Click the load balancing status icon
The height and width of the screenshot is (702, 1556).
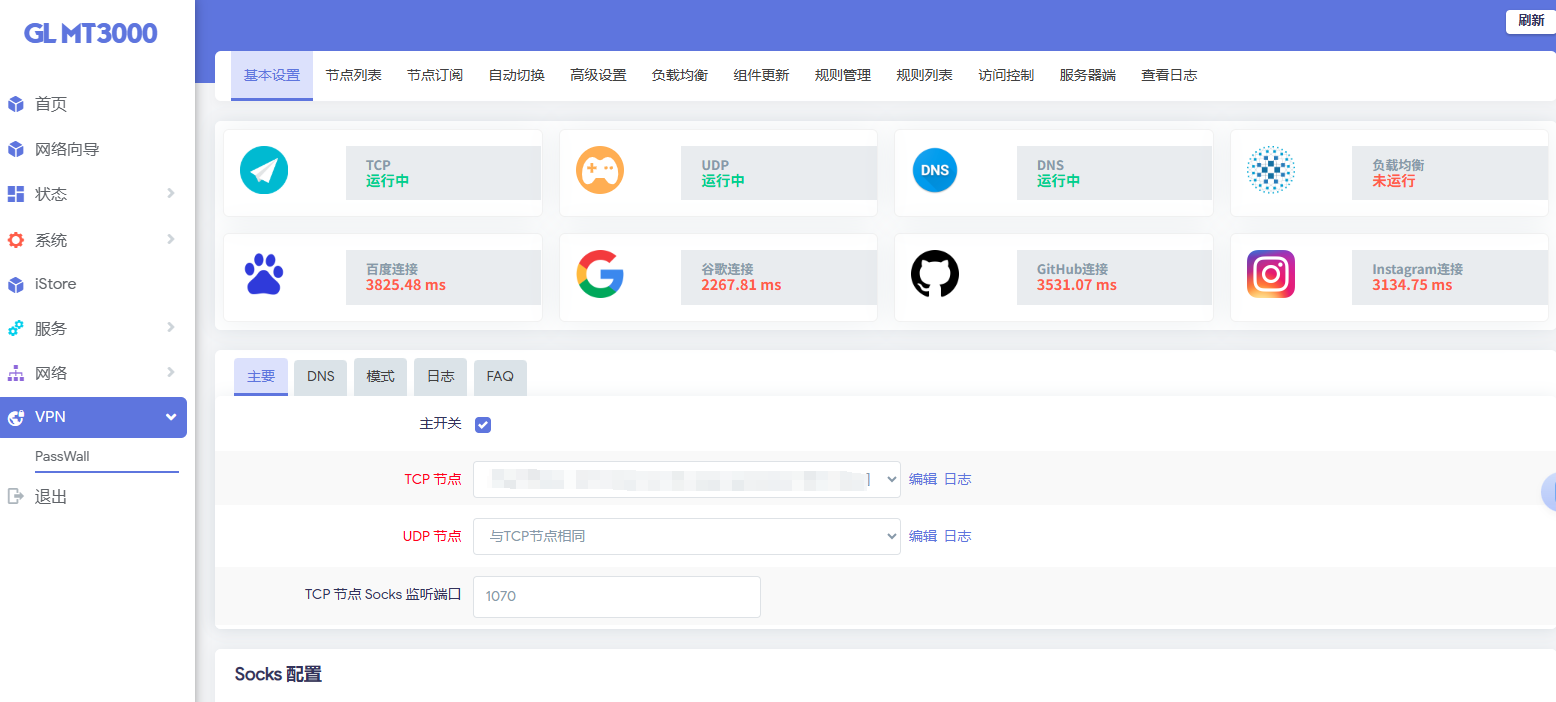(1271, 171)
